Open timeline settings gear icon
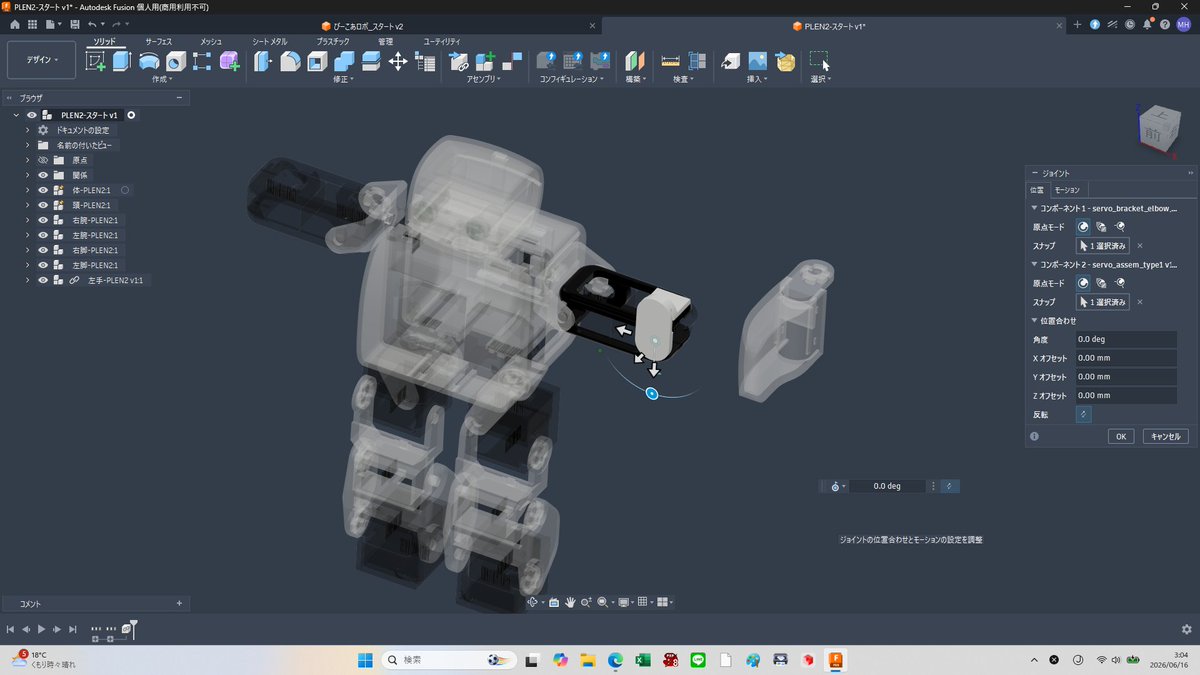 point(1186,629)
